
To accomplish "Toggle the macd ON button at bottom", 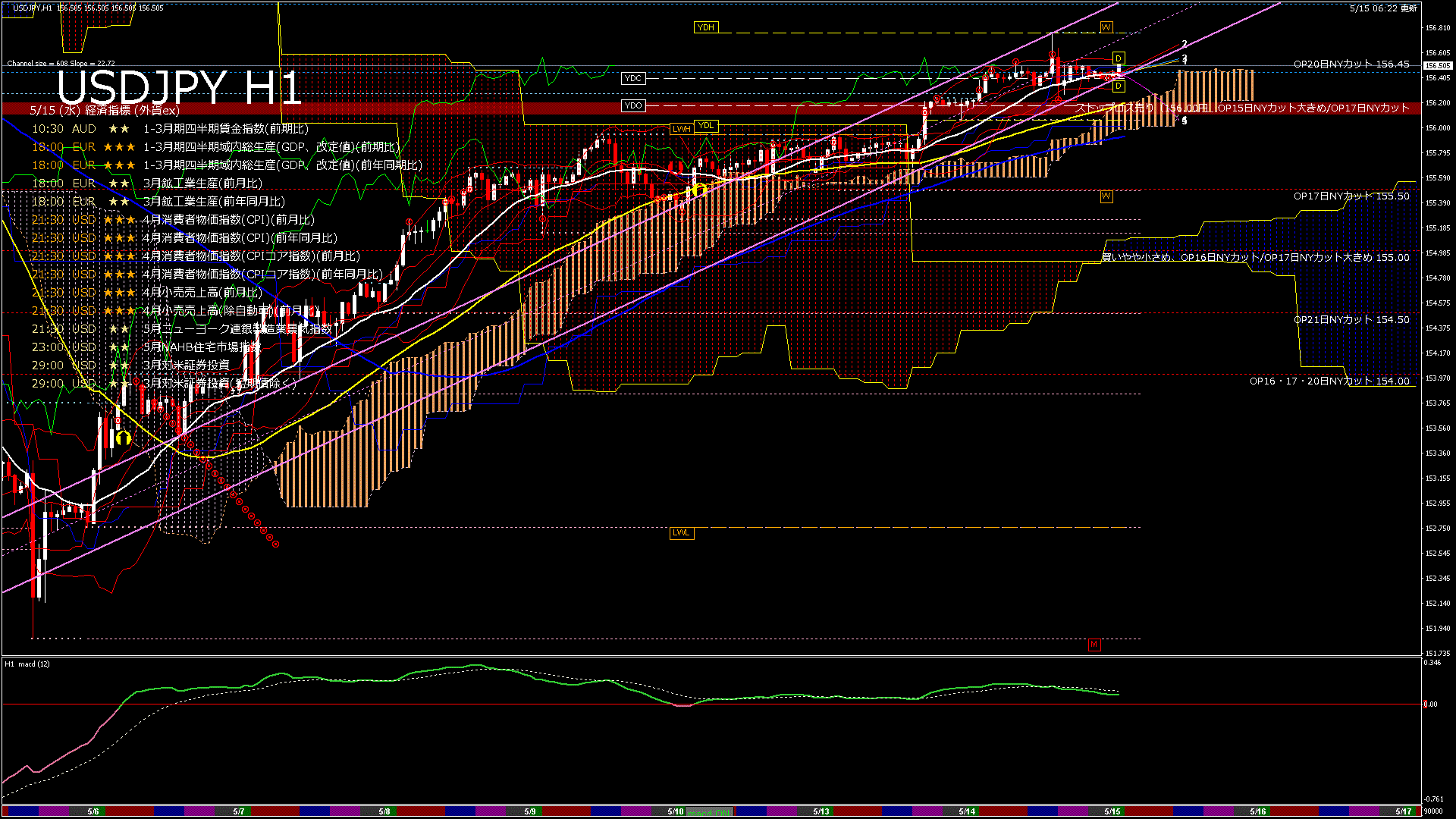I will 710,812.
